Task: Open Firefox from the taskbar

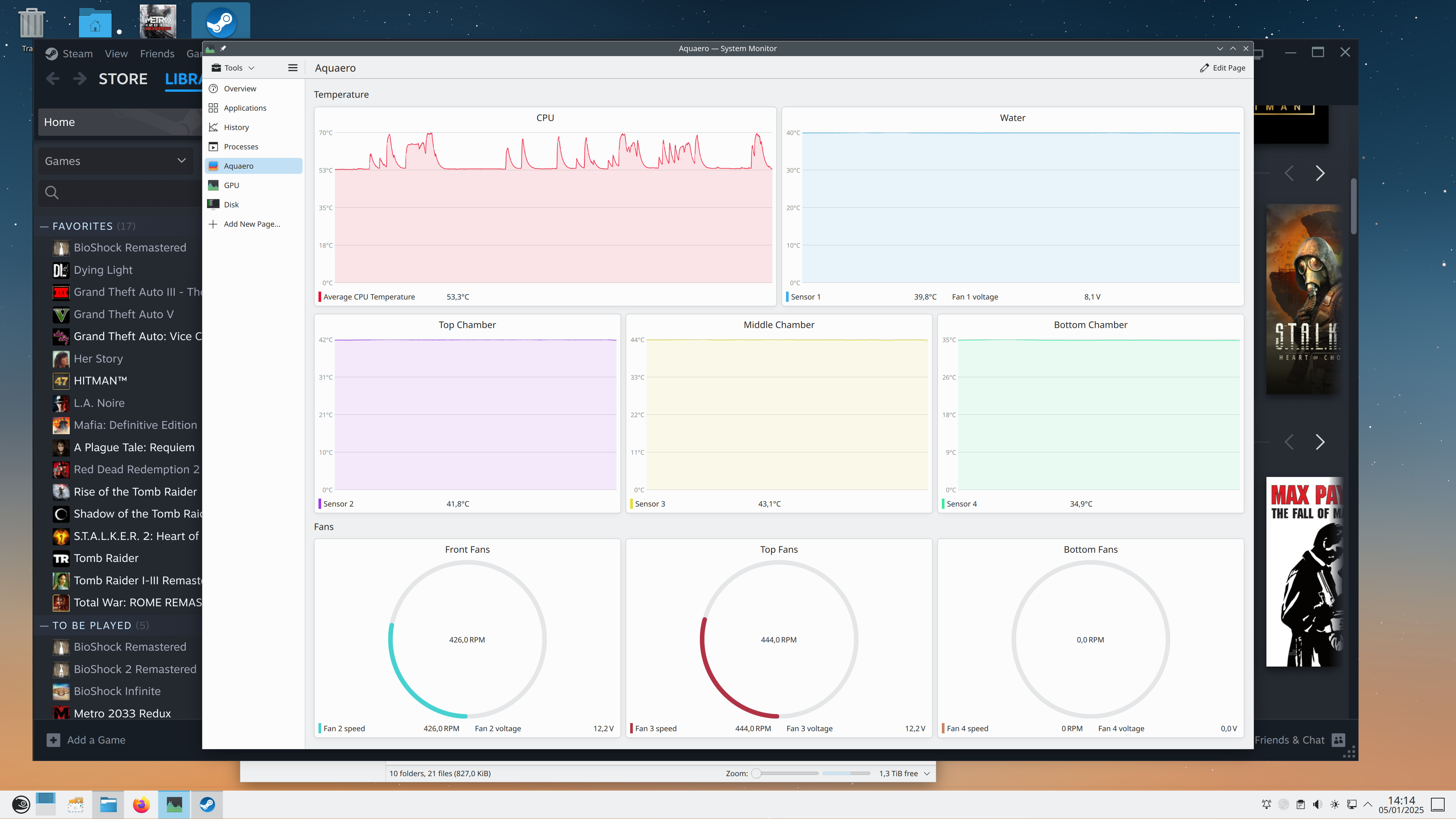Action: pyautogui.click(x=141, y=804)
